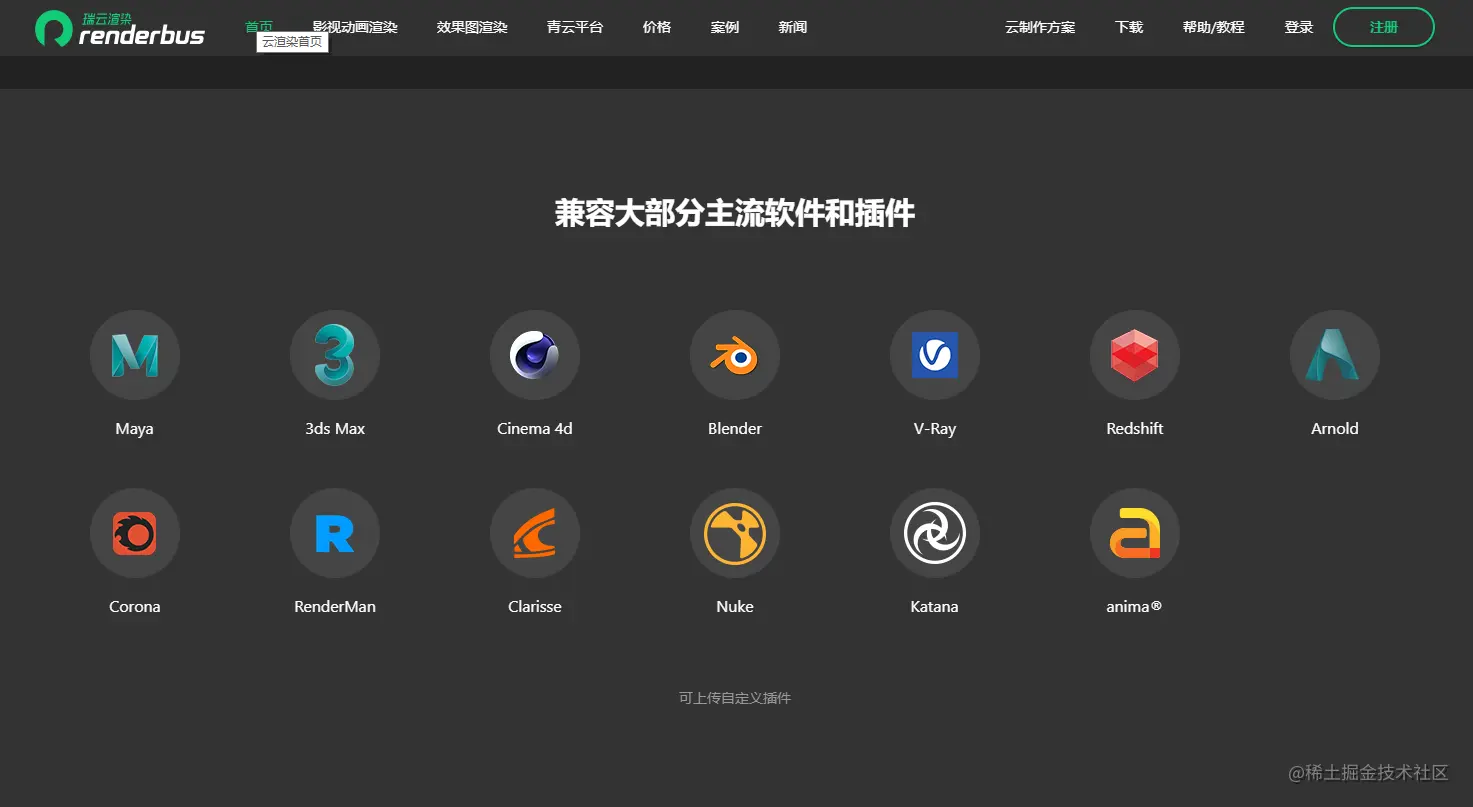
Task: Click the Katana icon
Action: [x=934, y=532]
